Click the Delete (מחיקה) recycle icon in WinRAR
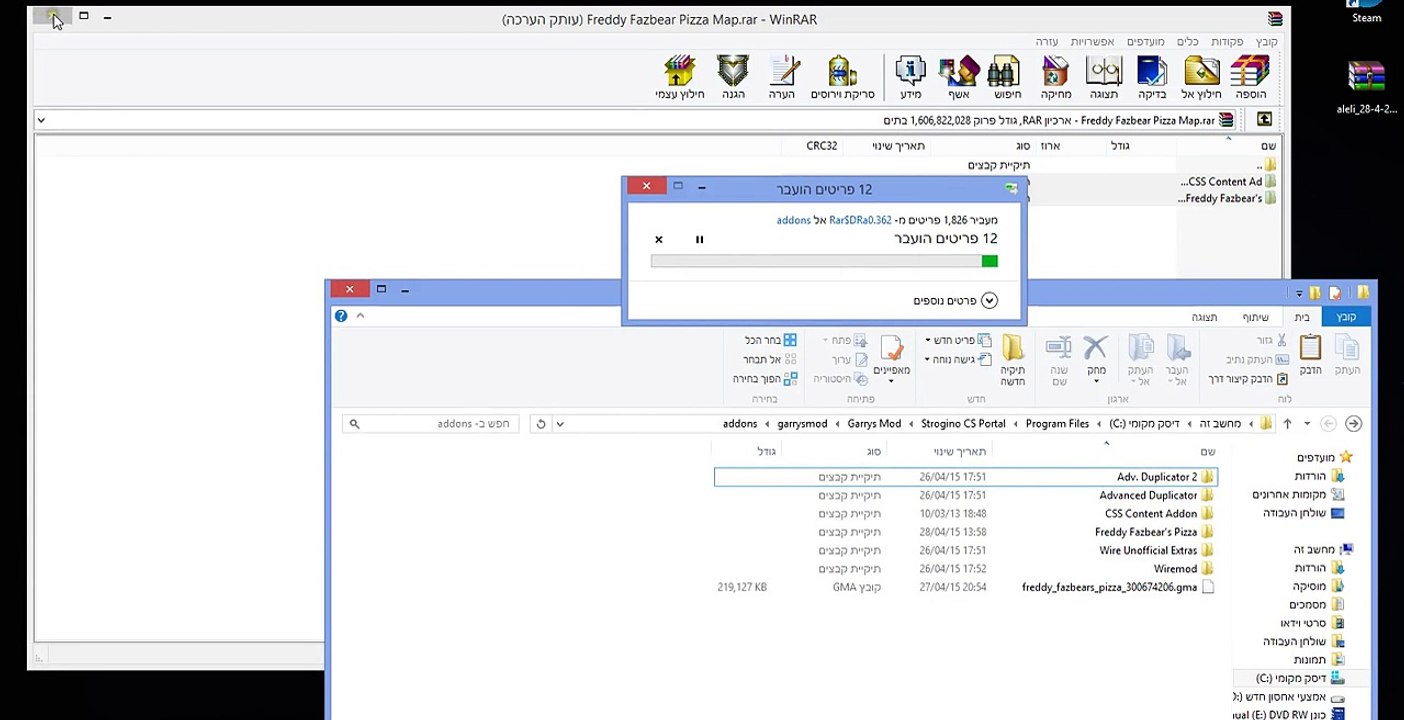Viewport: 1404px width, 720px height. (x=1056, y=77)
